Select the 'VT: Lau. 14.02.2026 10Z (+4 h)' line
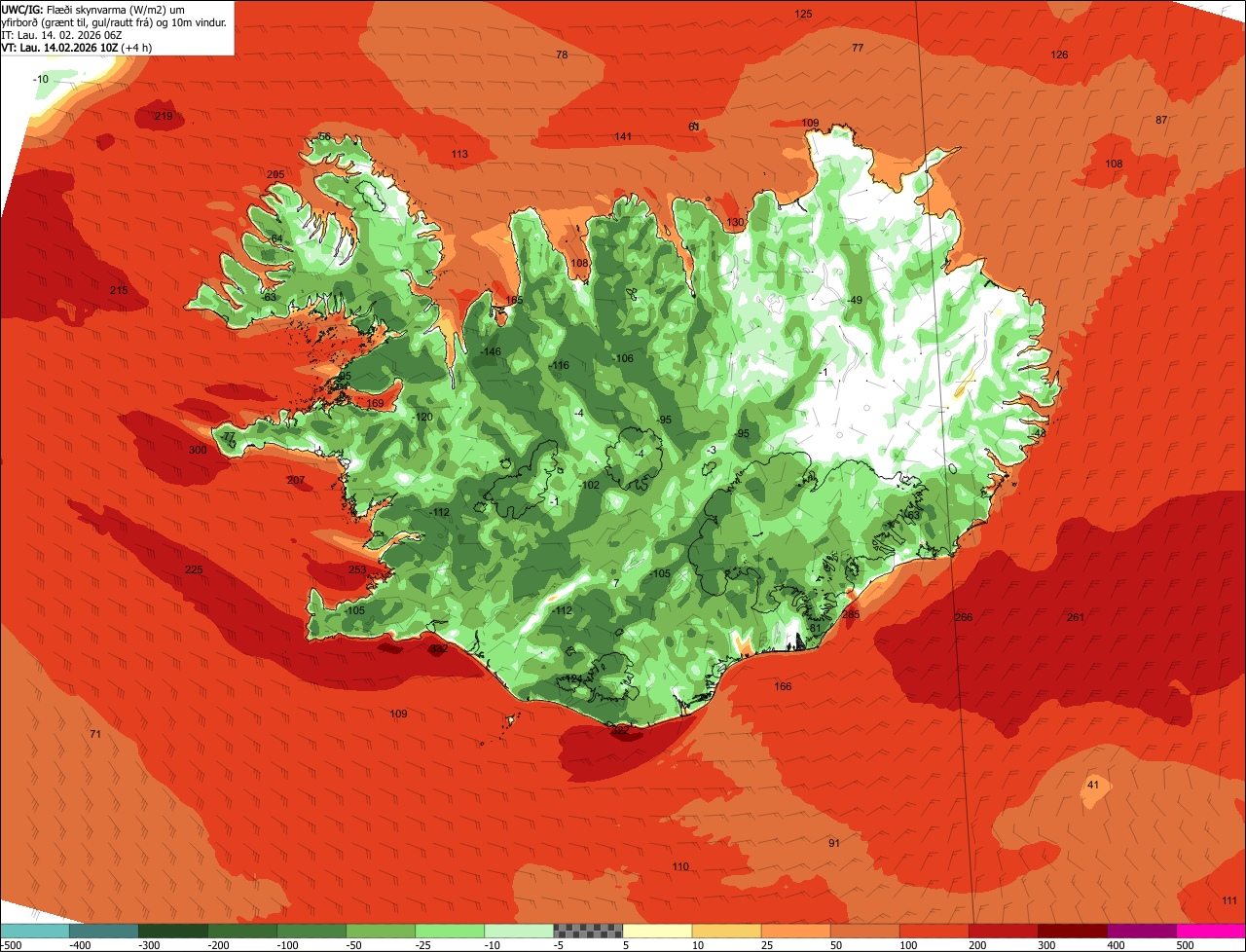This screenshot has width=1246, height=952. (76, 48)
